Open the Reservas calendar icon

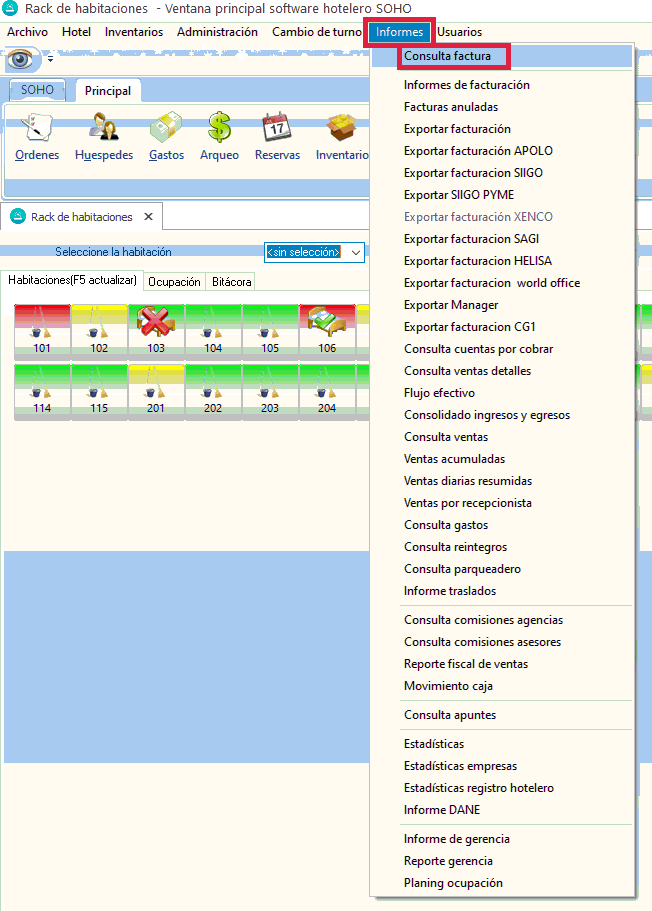277,137
